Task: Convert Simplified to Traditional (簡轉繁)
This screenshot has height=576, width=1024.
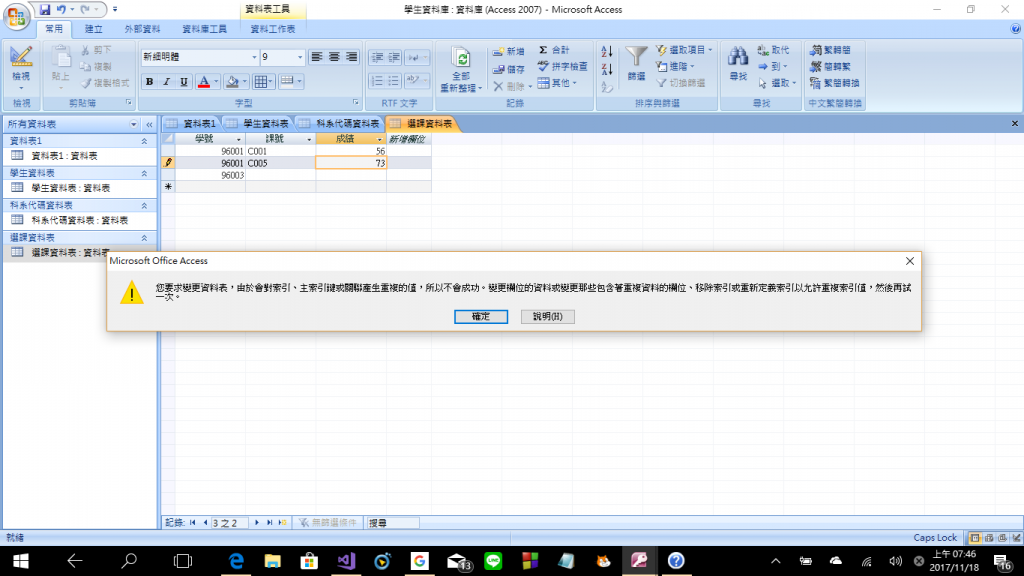Action: pyautogui.click(x=830, y=67)
